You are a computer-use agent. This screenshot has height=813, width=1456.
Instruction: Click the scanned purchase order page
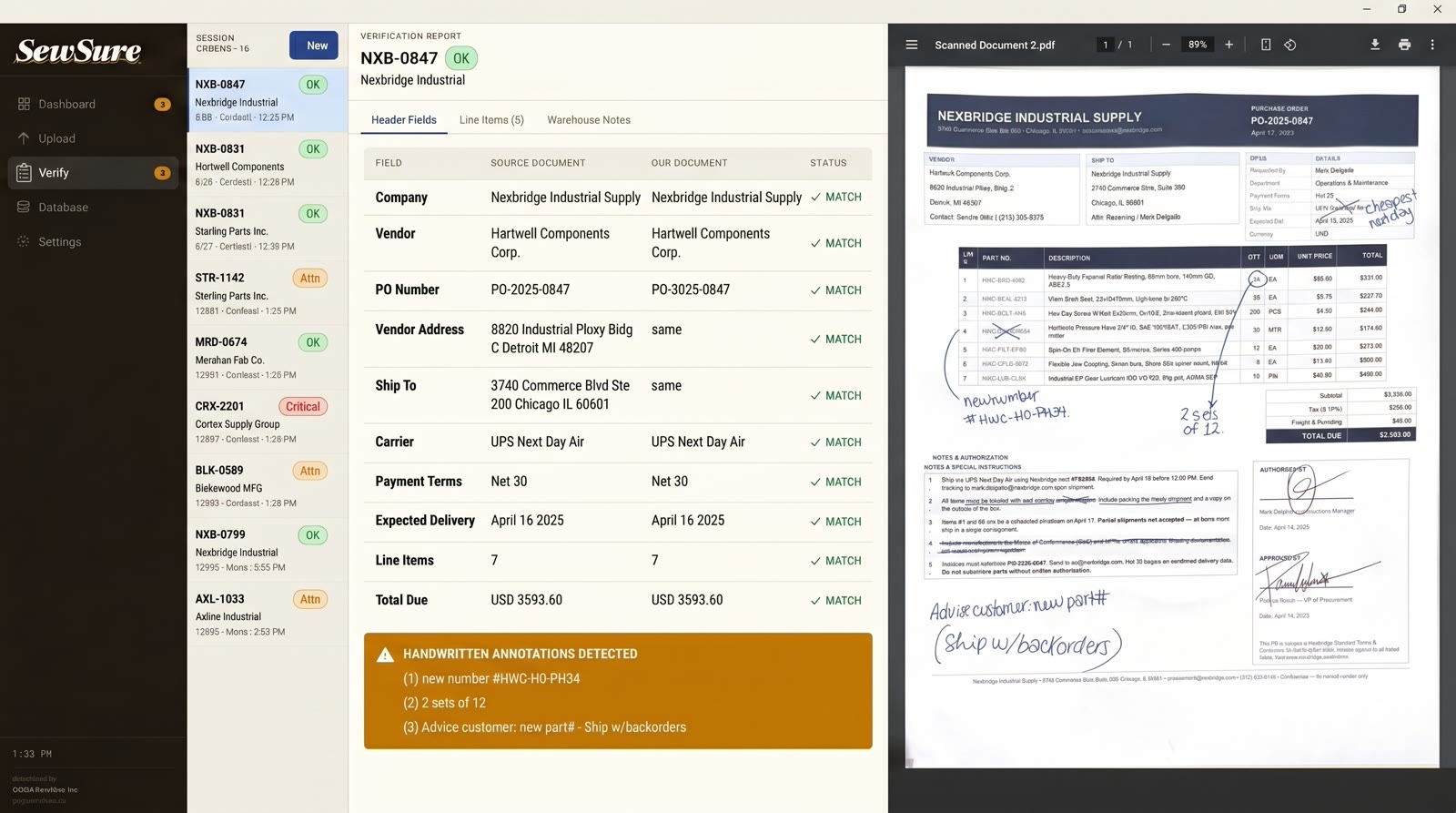coord(1172,417)
